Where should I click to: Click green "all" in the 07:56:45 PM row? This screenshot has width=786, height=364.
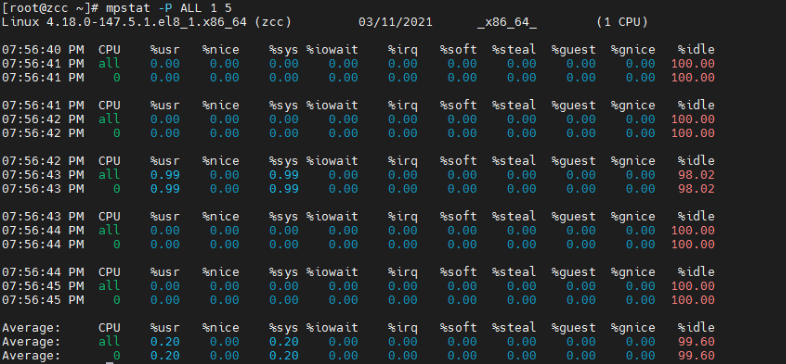tap(109, 286)
